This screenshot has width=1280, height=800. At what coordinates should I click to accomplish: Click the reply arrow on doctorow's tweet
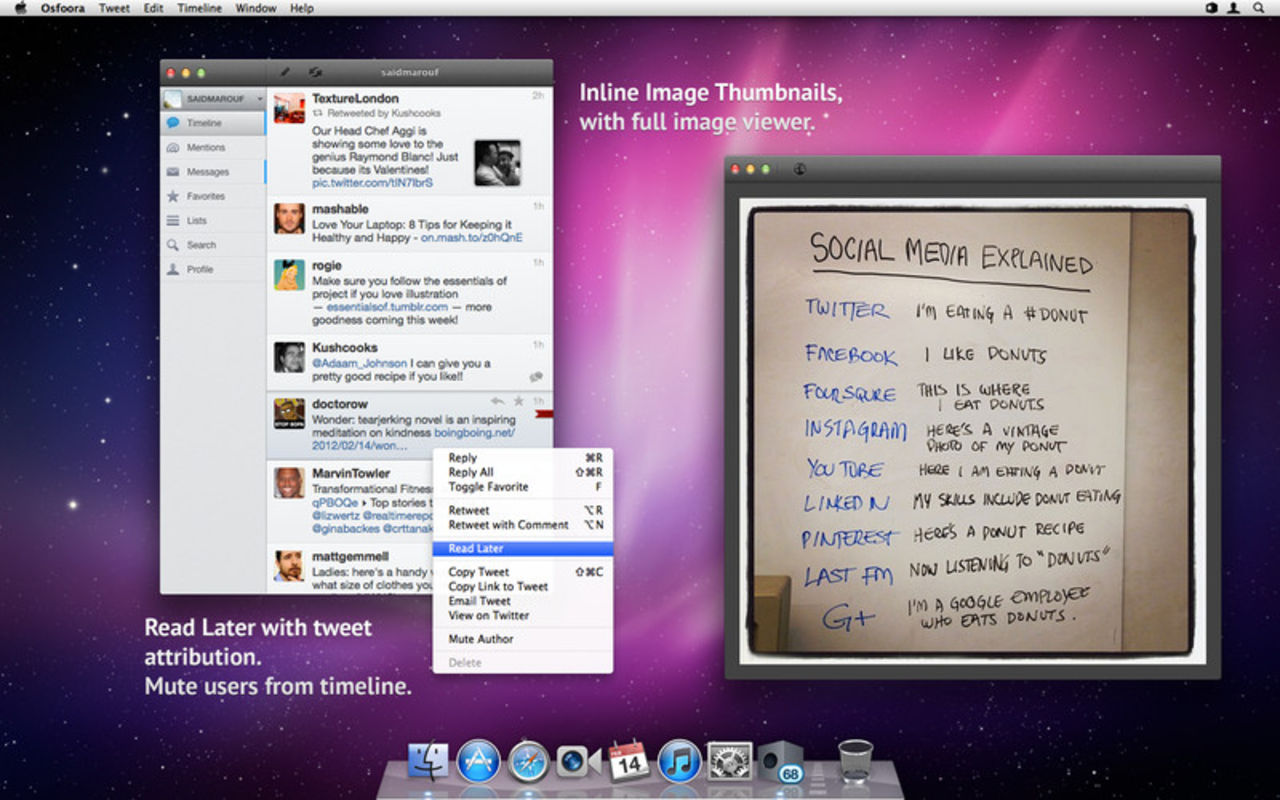tap(497, 401)
